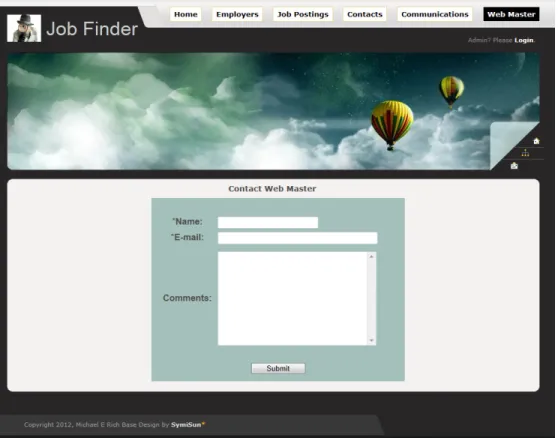Go to the Employers page
The height and width of the screenshot is (438, 558).
point(237,14)
